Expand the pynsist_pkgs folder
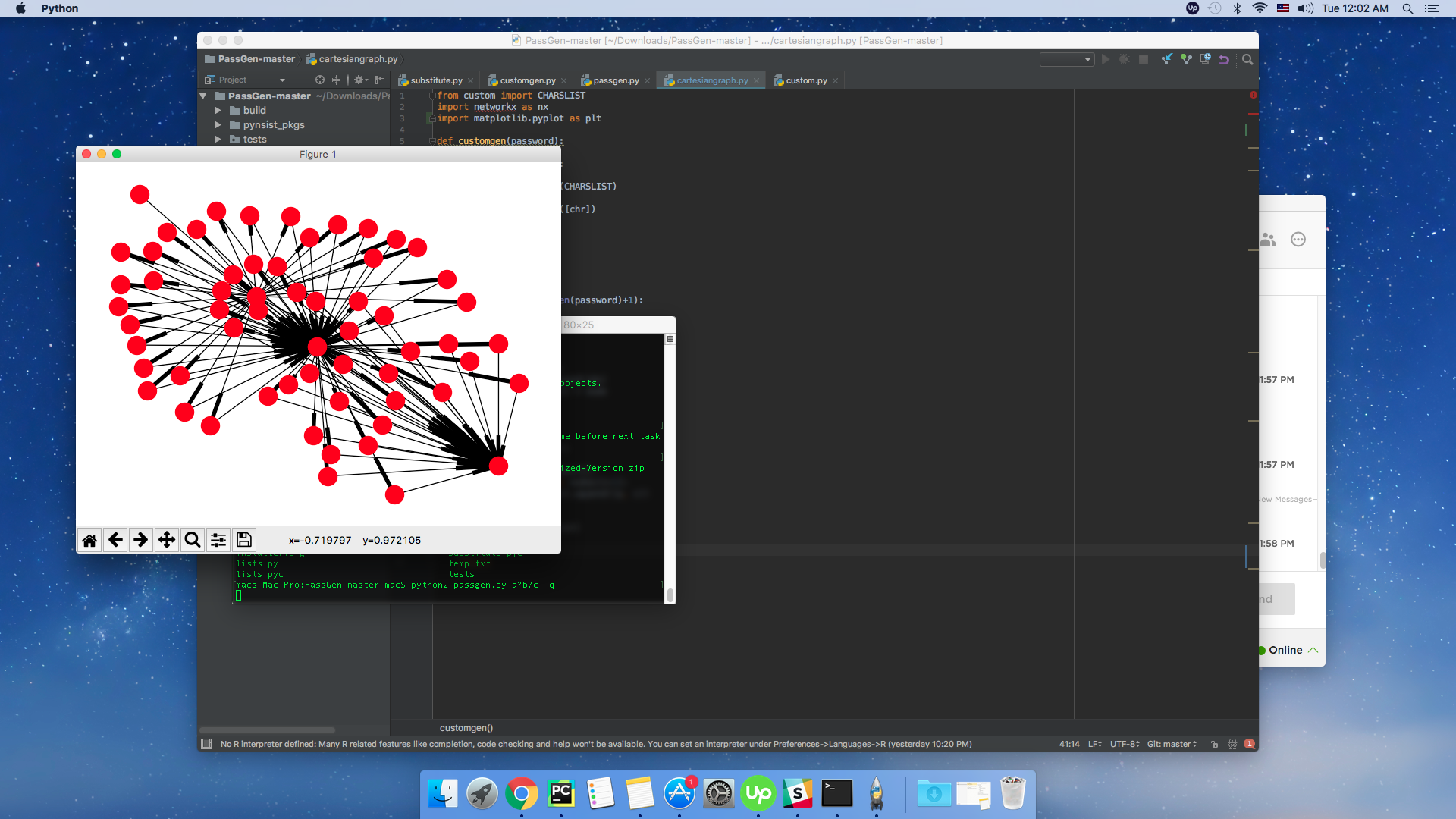Viewport: 1456px width, 819px height. (218, 125)
